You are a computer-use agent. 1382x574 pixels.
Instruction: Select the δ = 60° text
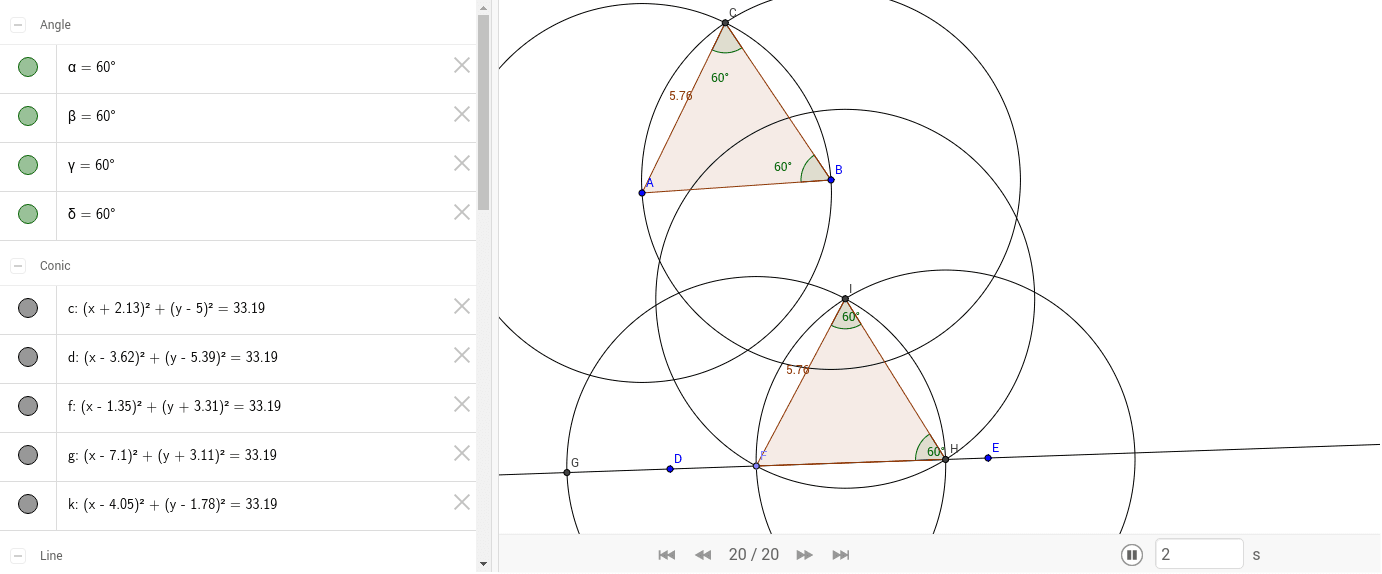pos(92,214)
